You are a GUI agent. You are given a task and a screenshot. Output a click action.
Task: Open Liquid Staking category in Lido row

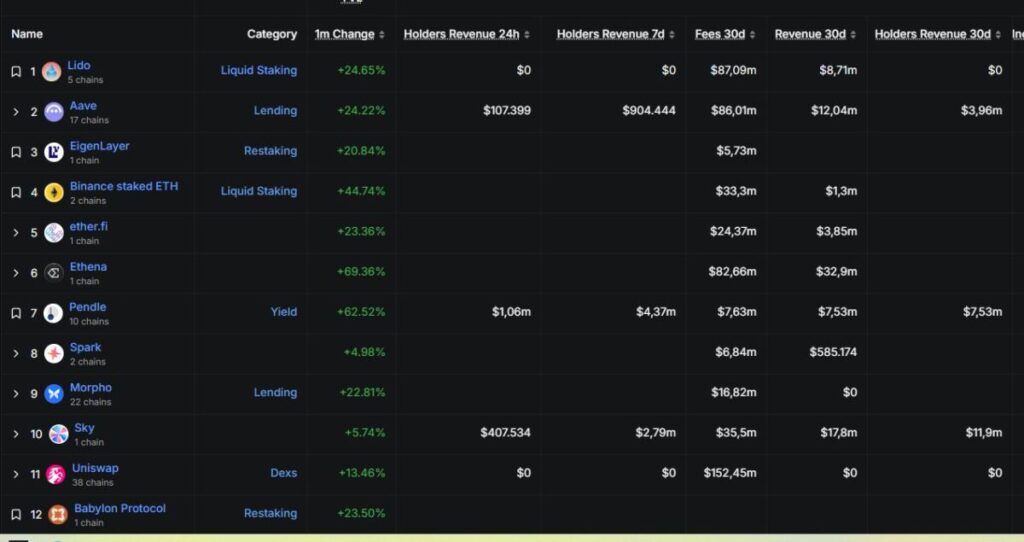(x=259, y=71)
